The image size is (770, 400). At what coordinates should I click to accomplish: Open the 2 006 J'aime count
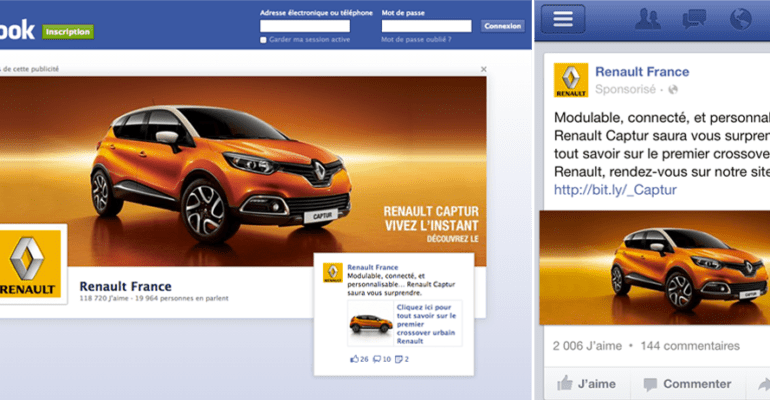(587, 346)
